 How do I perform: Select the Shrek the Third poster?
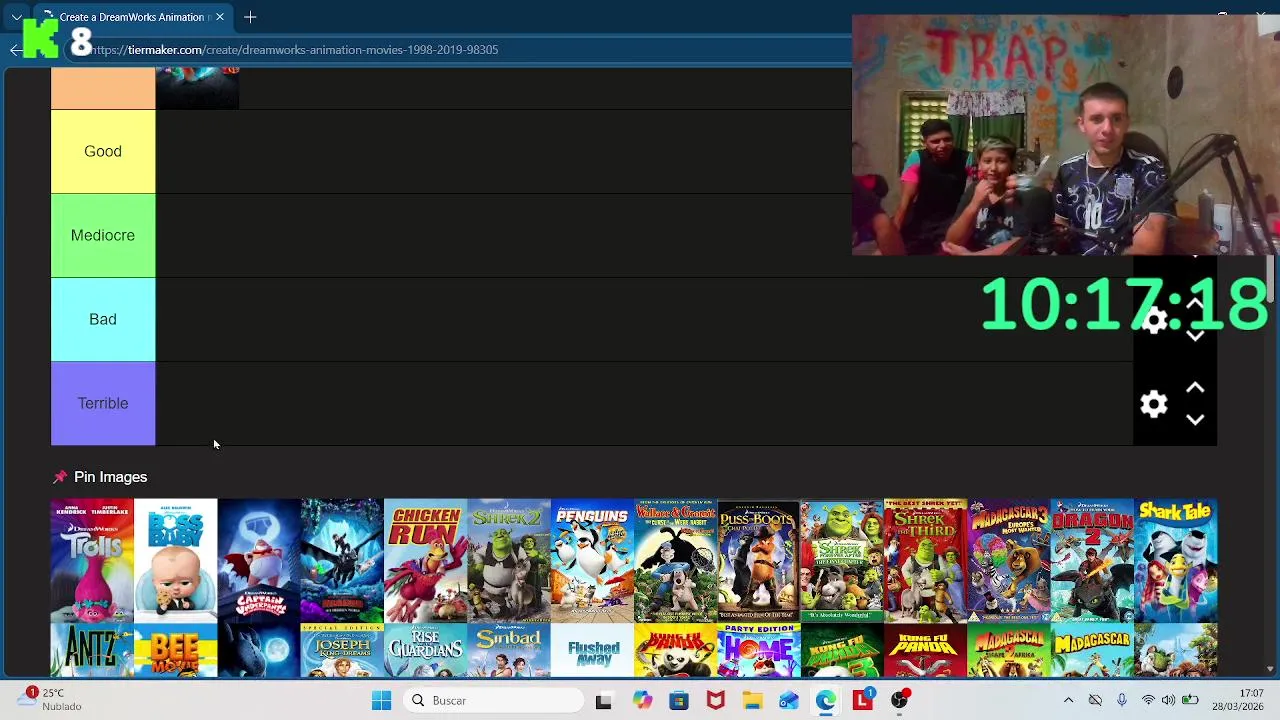pos(925,561)
